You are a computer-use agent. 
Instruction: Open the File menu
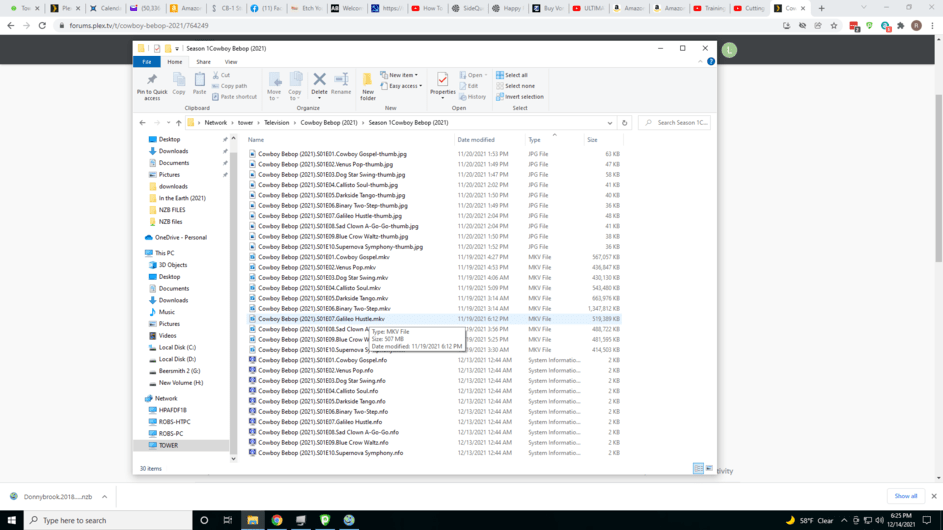(x=147, y=62)
